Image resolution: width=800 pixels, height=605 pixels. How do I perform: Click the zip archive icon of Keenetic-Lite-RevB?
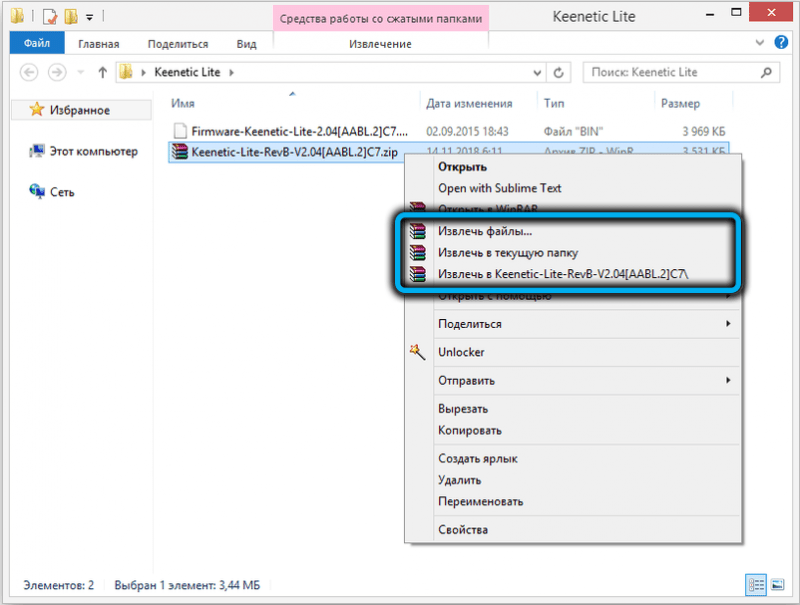pyautogui.click(x=180, y=152)
